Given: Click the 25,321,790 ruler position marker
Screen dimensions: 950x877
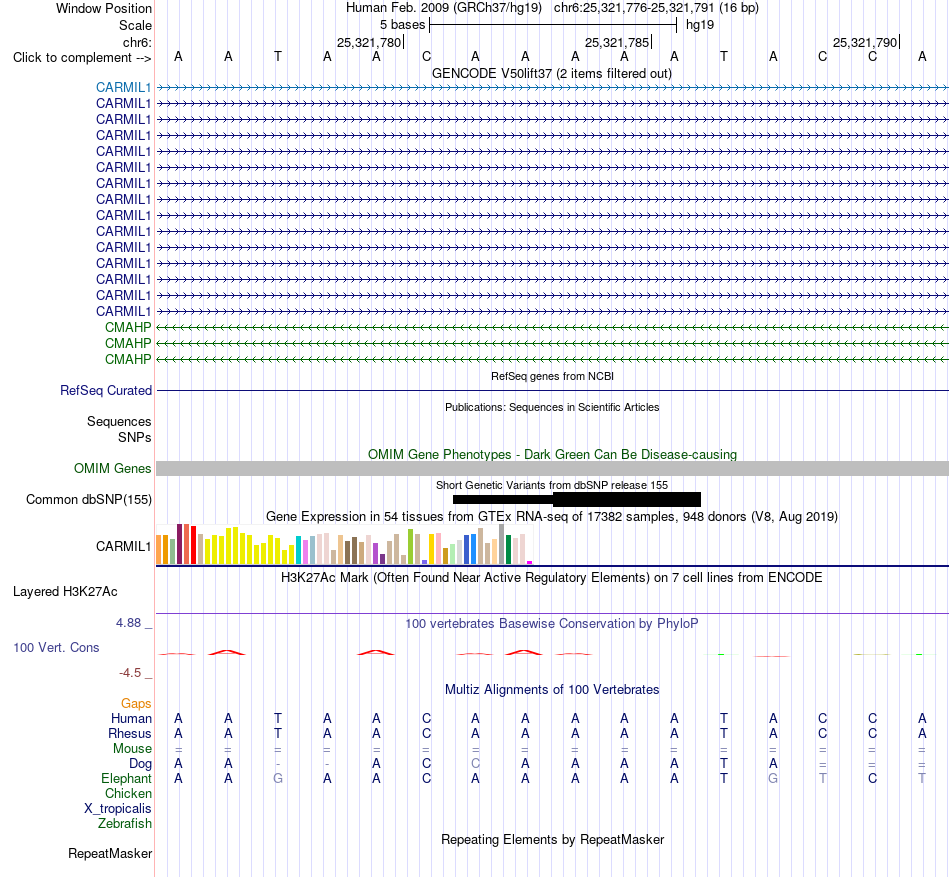Looking at the screenshot, I should point(865,42).
